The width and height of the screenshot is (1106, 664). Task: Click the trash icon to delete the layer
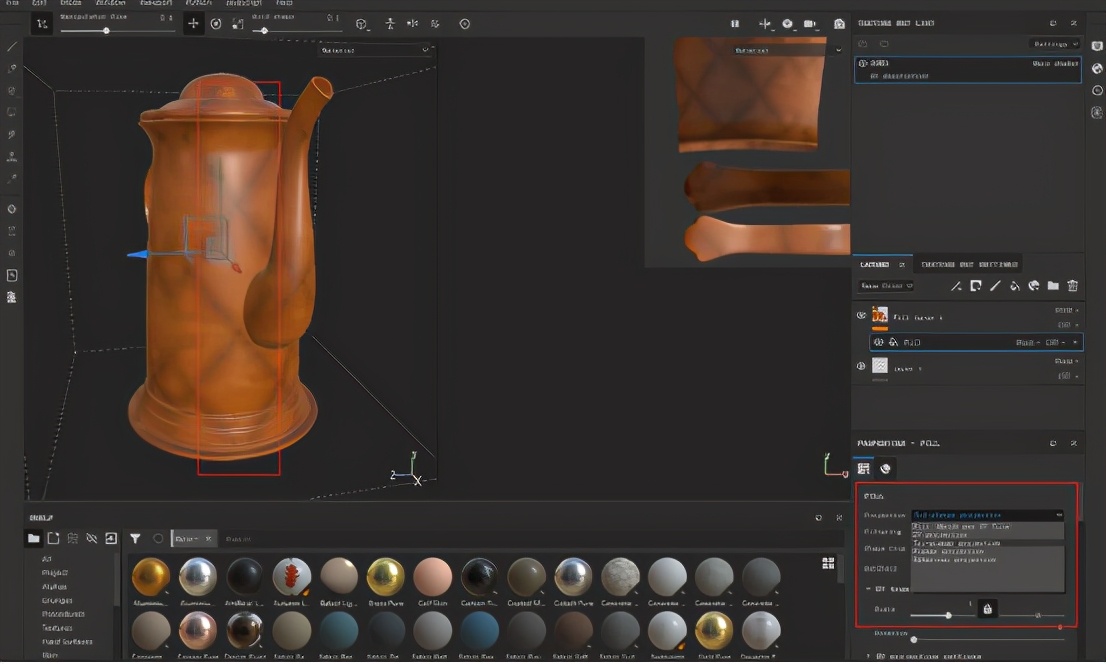pyautogui.click(x=1072, y=286)
